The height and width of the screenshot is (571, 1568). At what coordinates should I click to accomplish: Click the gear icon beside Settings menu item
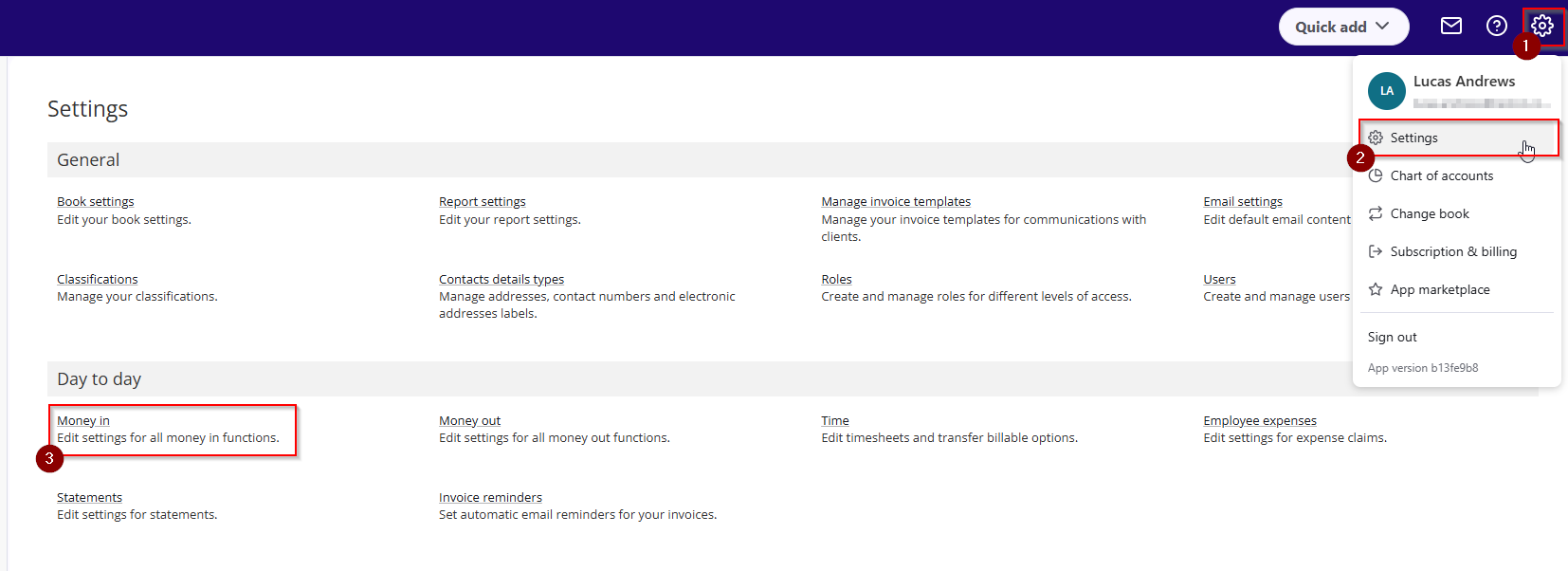[1376, 138]
